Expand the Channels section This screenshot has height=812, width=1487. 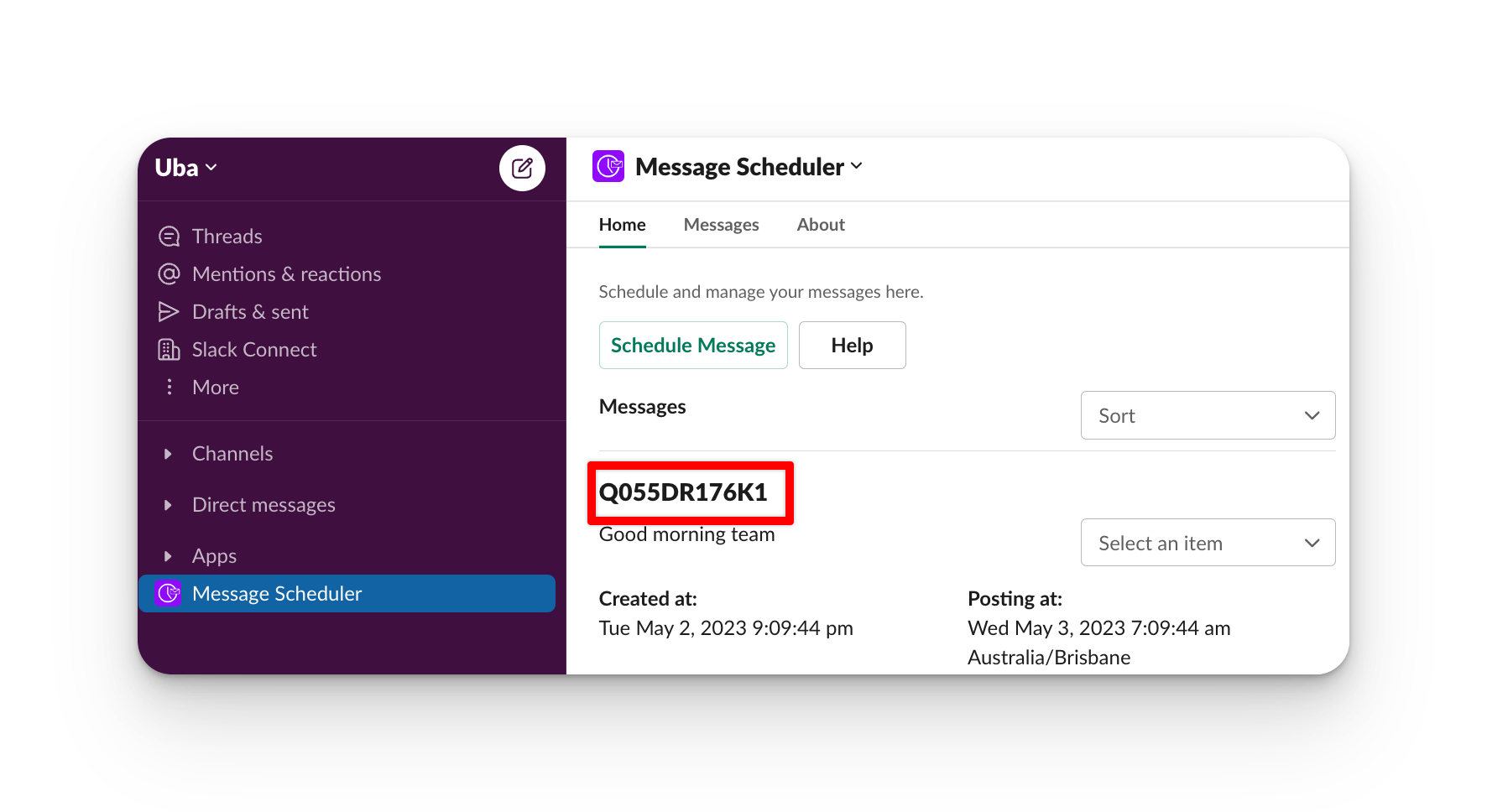click(167, 453)
